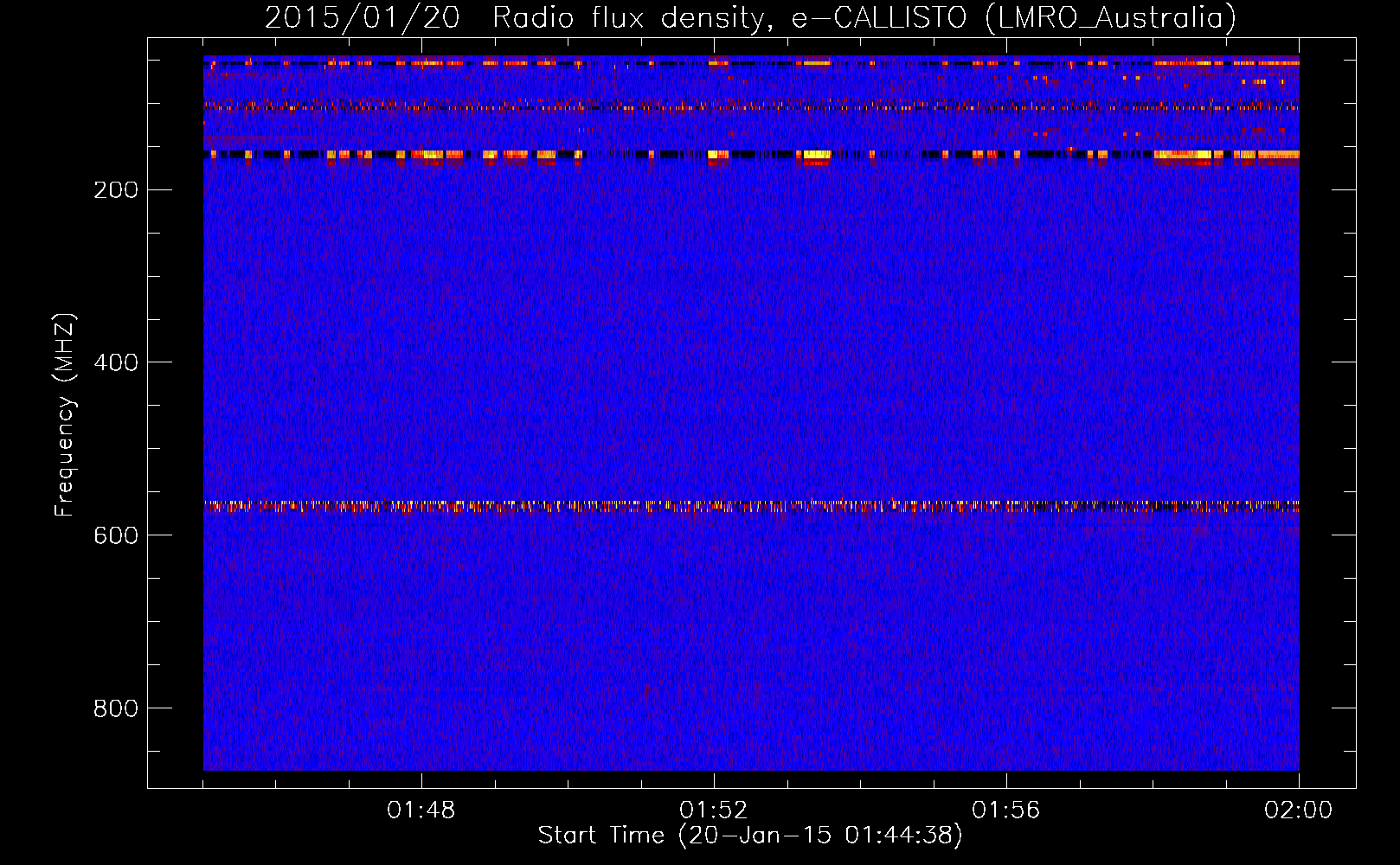Click the 800 frequency tick label
1400x865 pixels.
coord(116,709)
